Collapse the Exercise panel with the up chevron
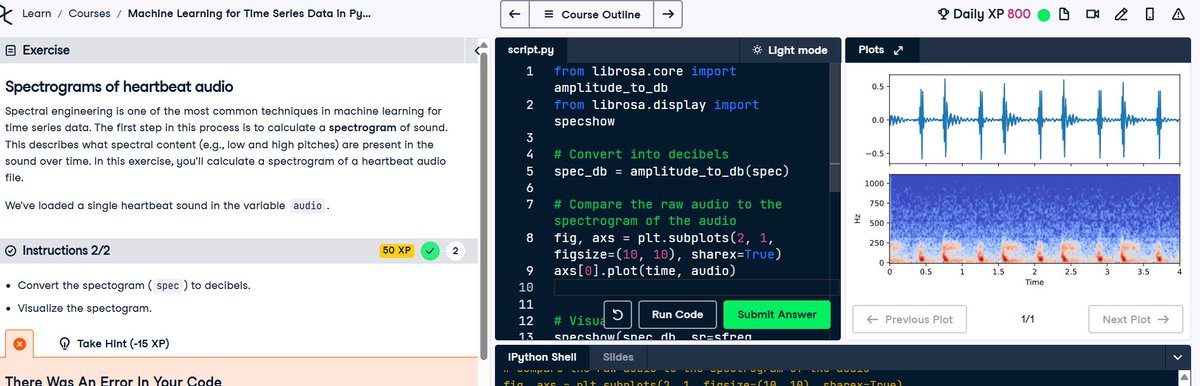 coord(477,50)
